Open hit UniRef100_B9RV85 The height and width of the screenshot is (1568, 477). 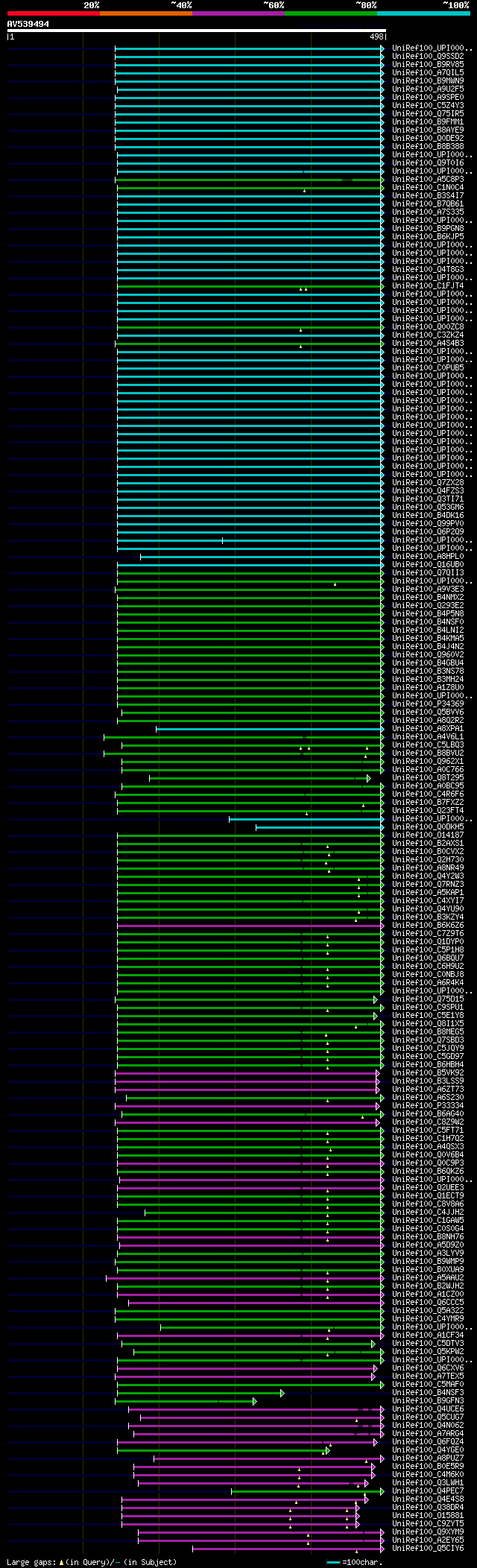pos(428,64)
